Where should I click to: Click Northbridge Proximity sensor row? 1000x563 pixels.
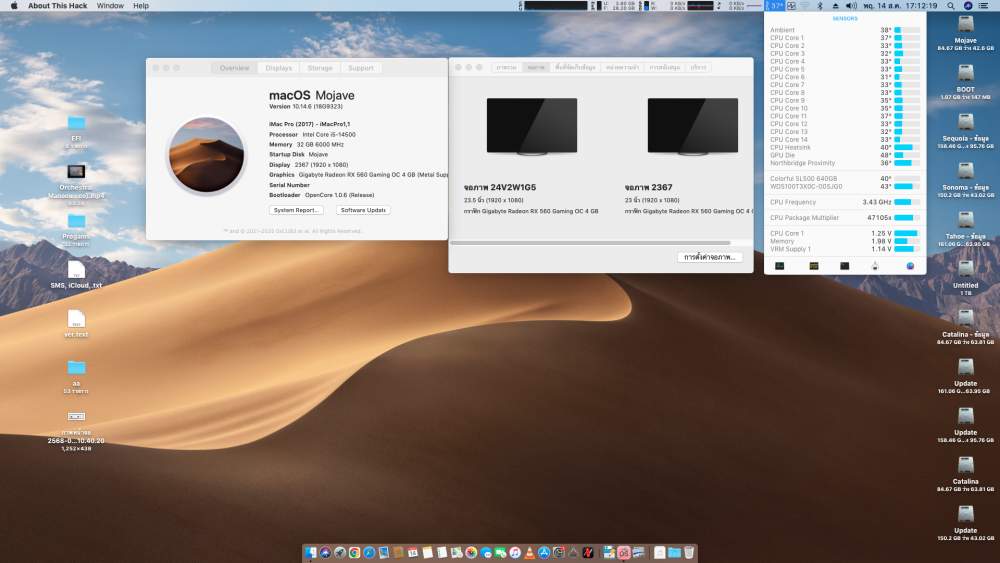coord(844,163)
